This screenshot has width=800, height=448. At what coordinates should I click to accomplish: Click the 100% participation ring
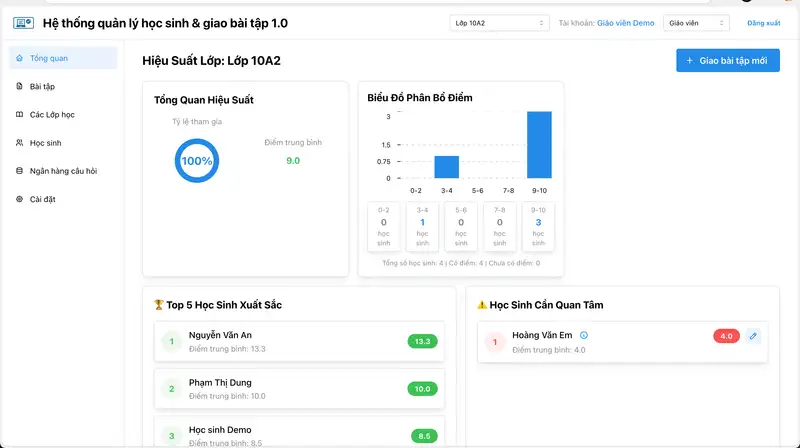coord(197,161)
